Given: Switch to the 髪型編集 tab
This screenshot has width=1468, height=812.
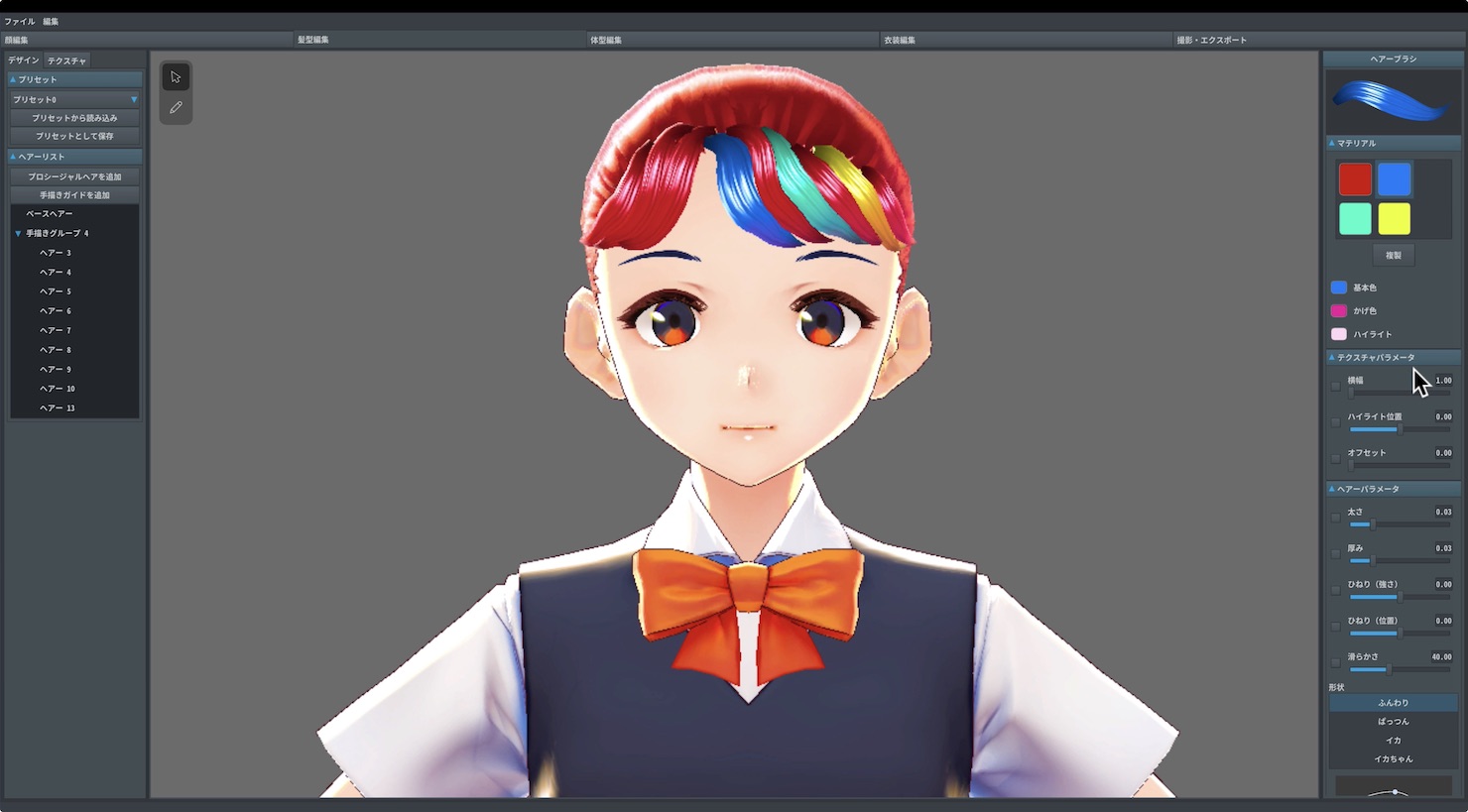Looking at the screenshot, I should tap(441, 40).
